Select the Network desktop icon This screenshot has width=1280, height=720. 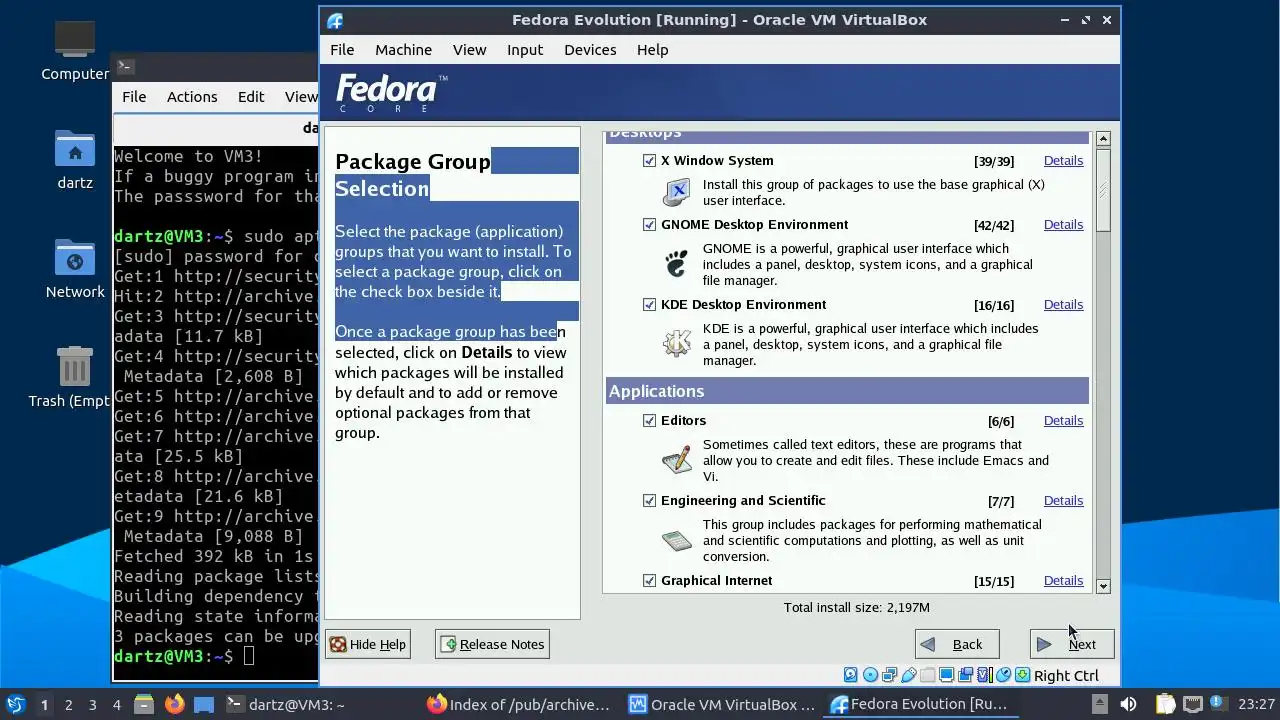75,269
